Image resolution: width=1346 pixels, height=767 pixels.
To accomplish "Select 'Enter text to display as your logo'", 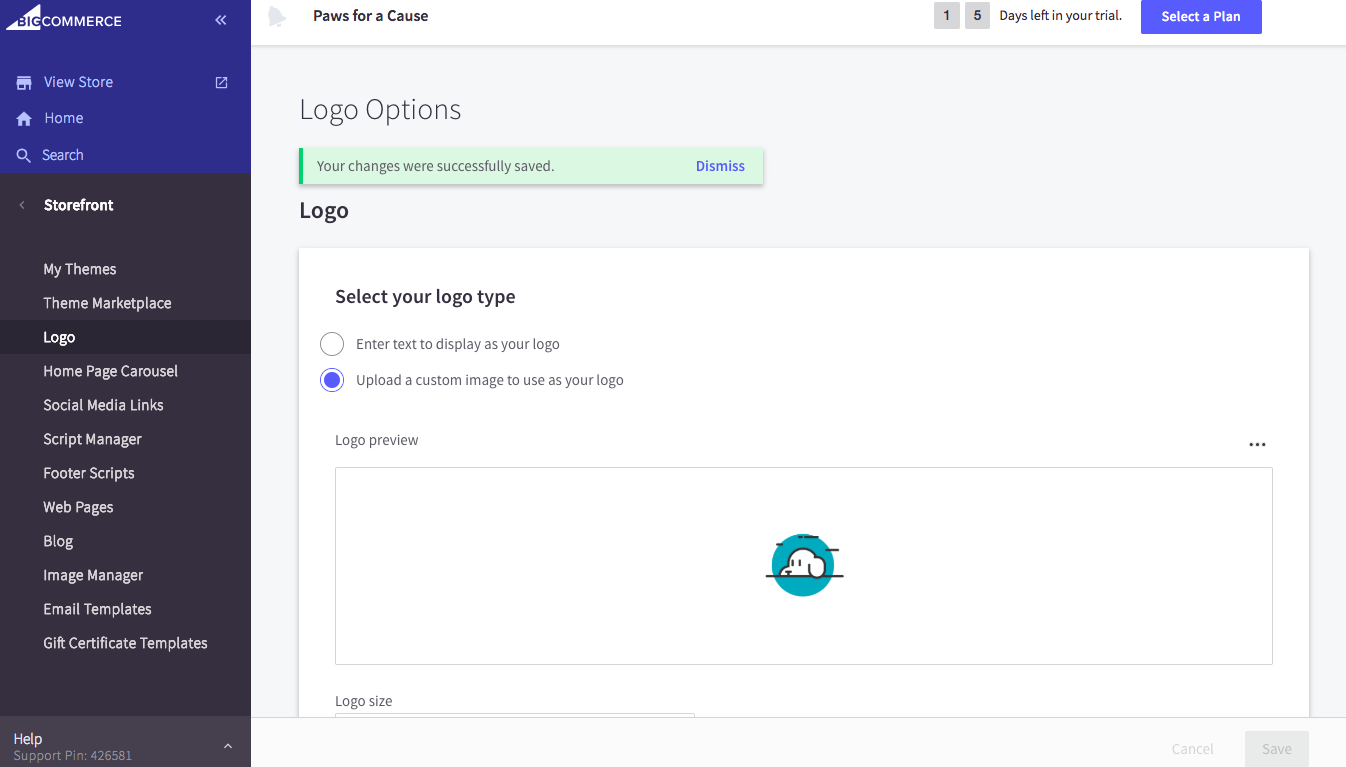I will [332, 344].
